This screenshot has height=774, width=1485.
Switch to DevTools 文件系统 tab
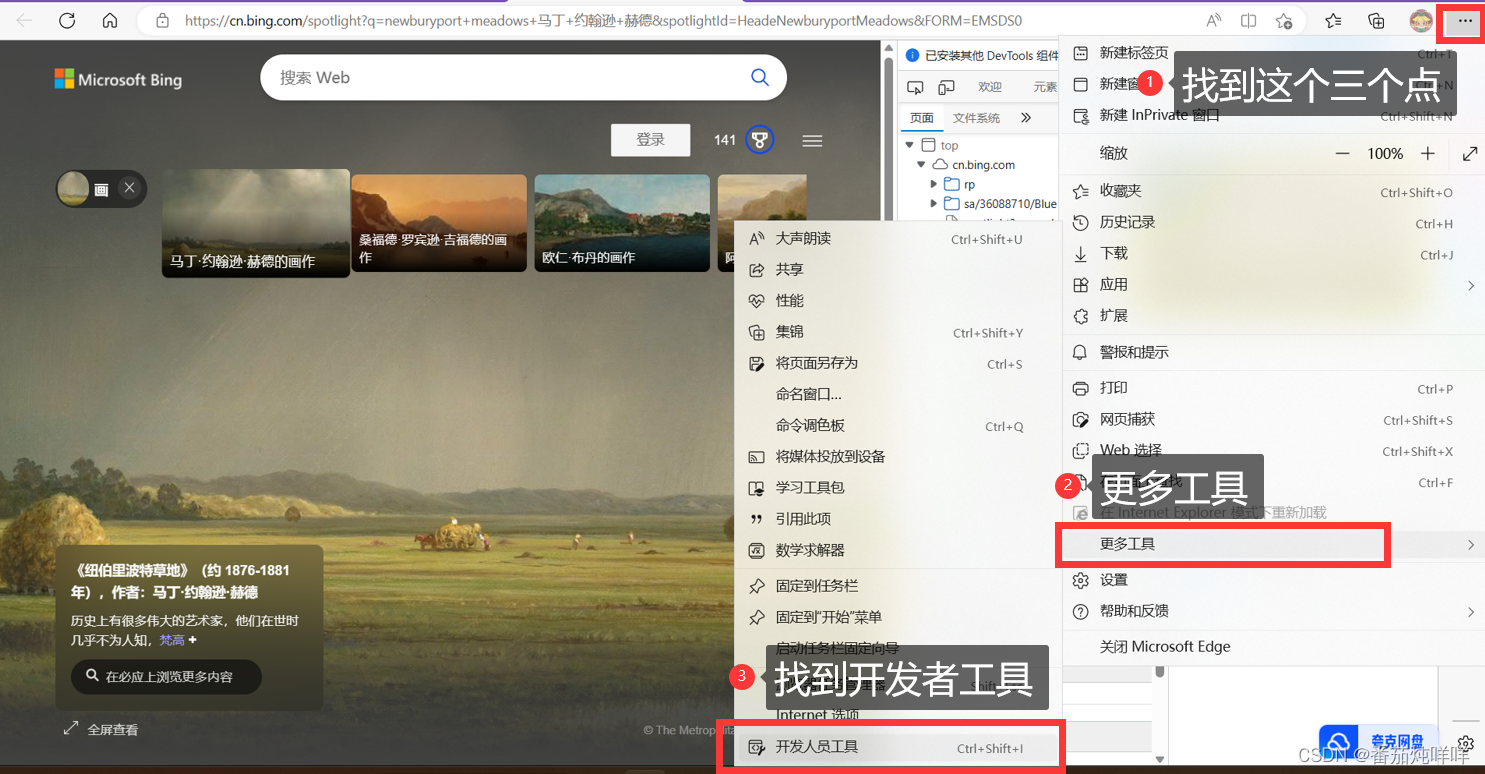point(976,118)
